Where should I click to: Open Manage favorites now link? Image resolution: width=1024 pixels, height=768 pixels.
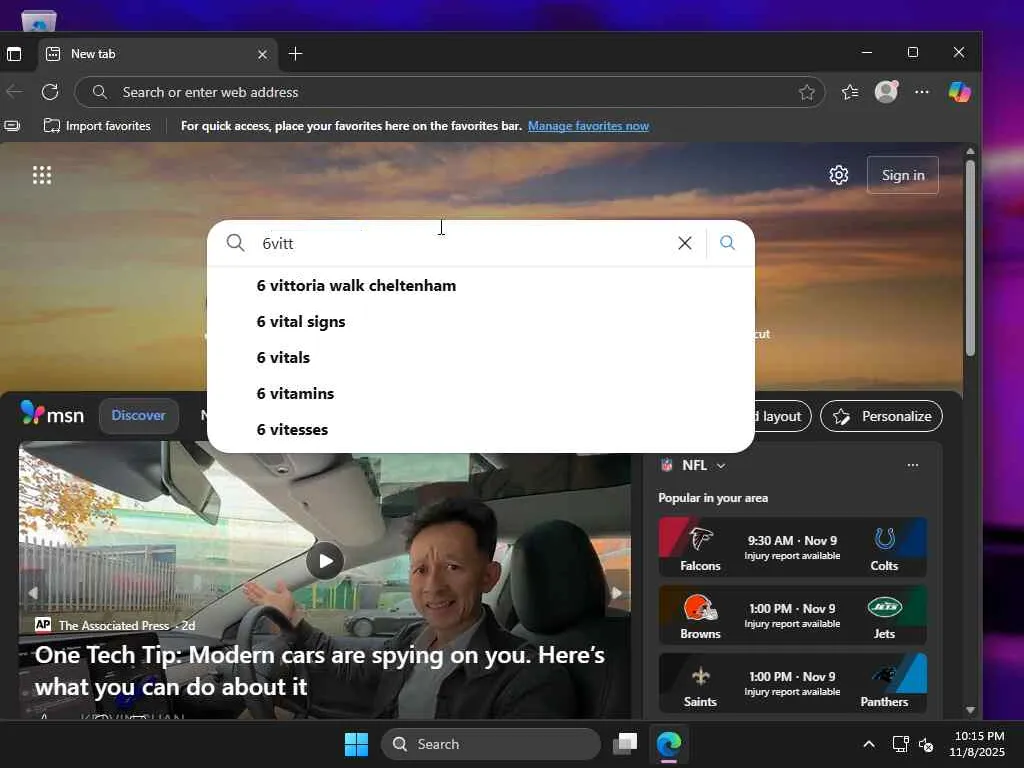pos(588,126)
